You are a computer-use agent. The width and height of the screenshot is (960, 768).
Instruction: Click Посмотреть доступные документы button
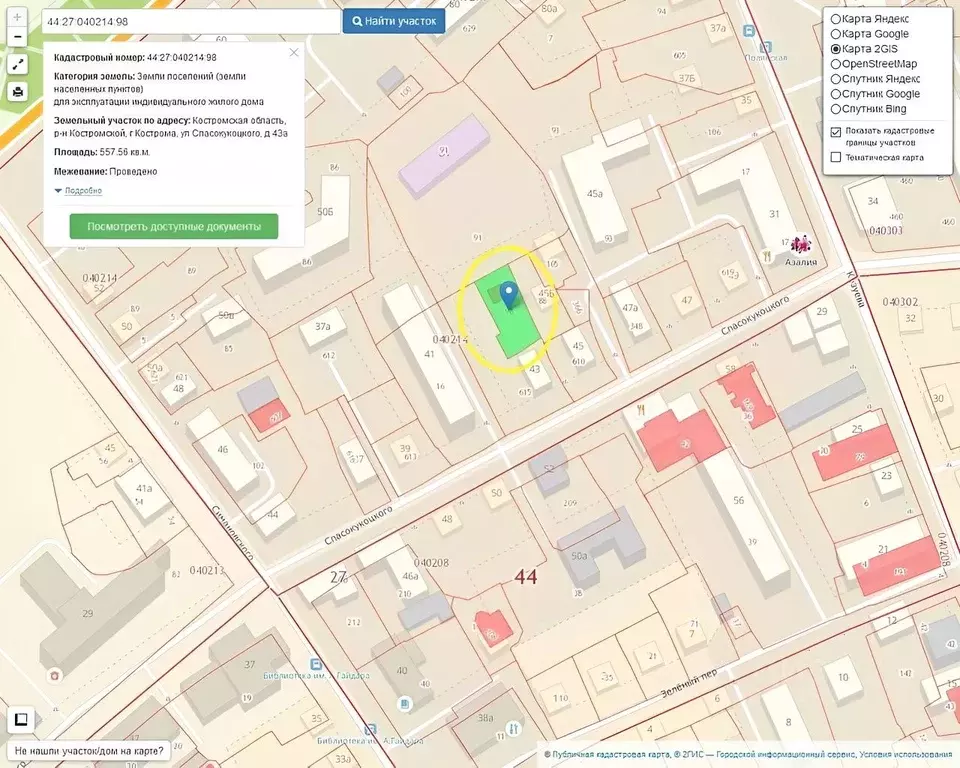tap(174, 227)
